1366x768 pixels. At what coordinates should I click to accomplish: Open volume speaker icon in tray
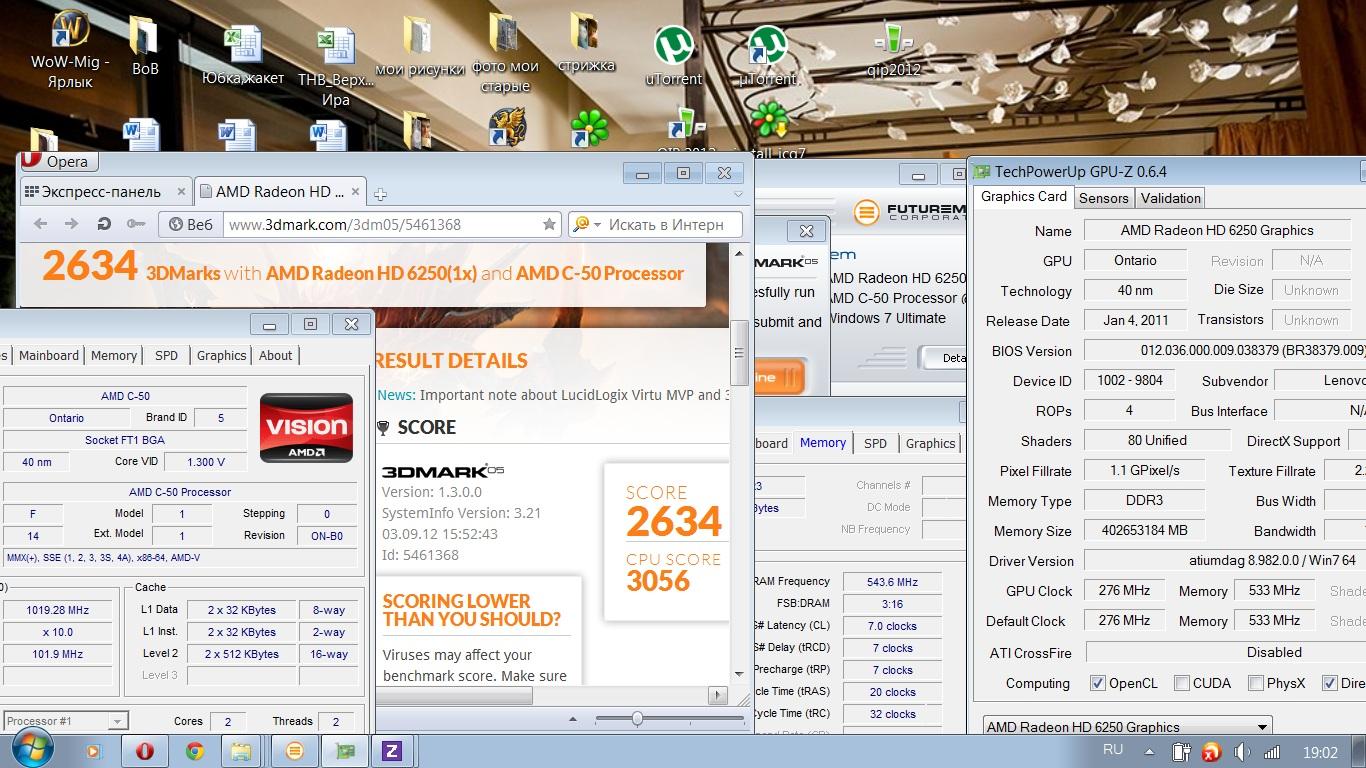tap(1242, 752)
